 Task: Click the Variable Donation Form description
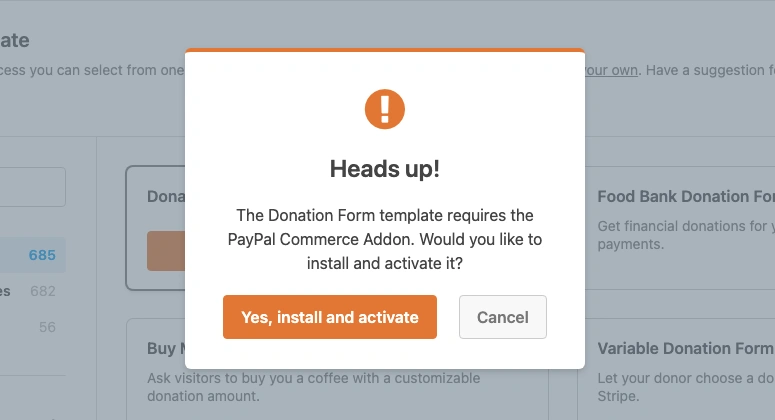point(685,387)
